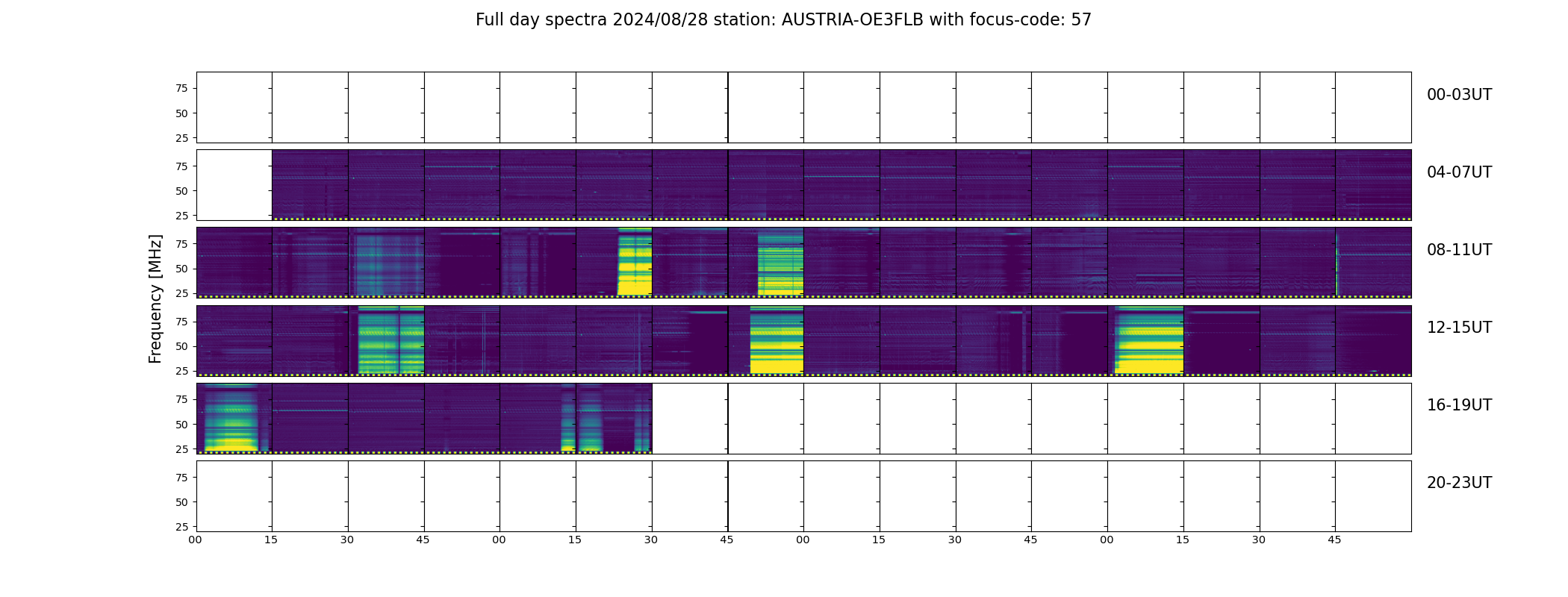Click the burst in the first panel of the 16-19UT row
Viewport: 1568px width, 597px height.
coord(231,418)
